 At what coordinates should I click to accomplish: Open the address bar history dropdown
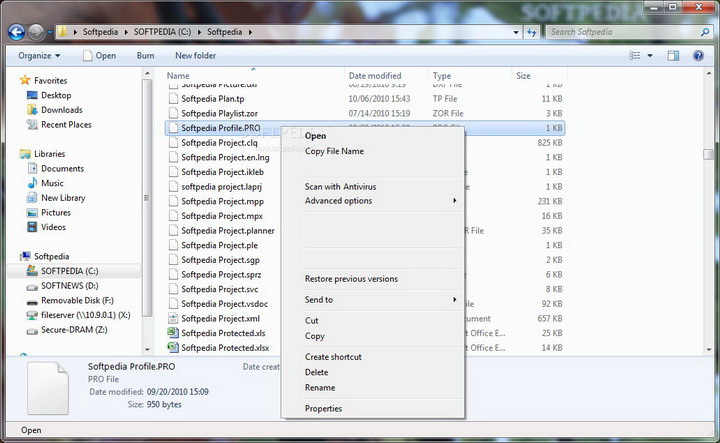[x=516, y=32]
